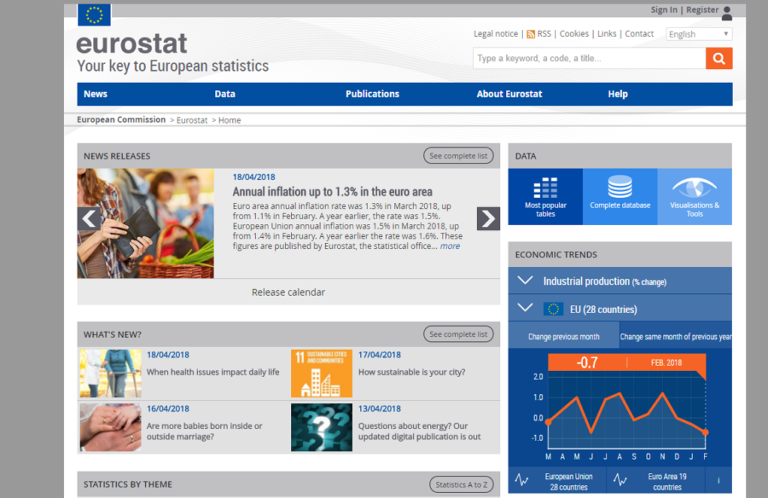Open the Release calendar link

(288, 292)
